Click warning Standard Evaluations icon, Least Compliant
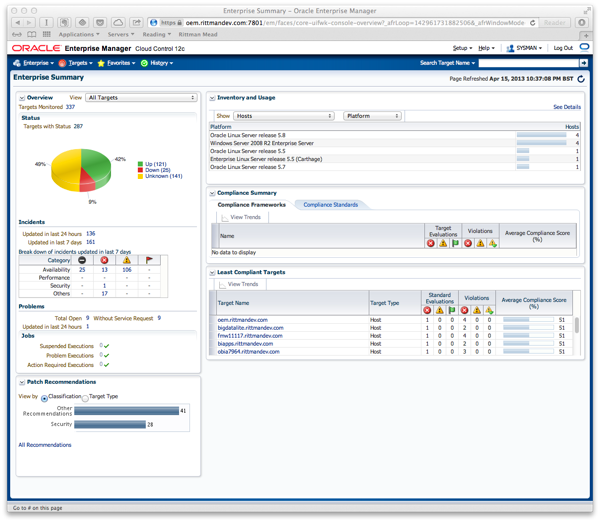This screenshot has width=600, height=522. (440, 310)
